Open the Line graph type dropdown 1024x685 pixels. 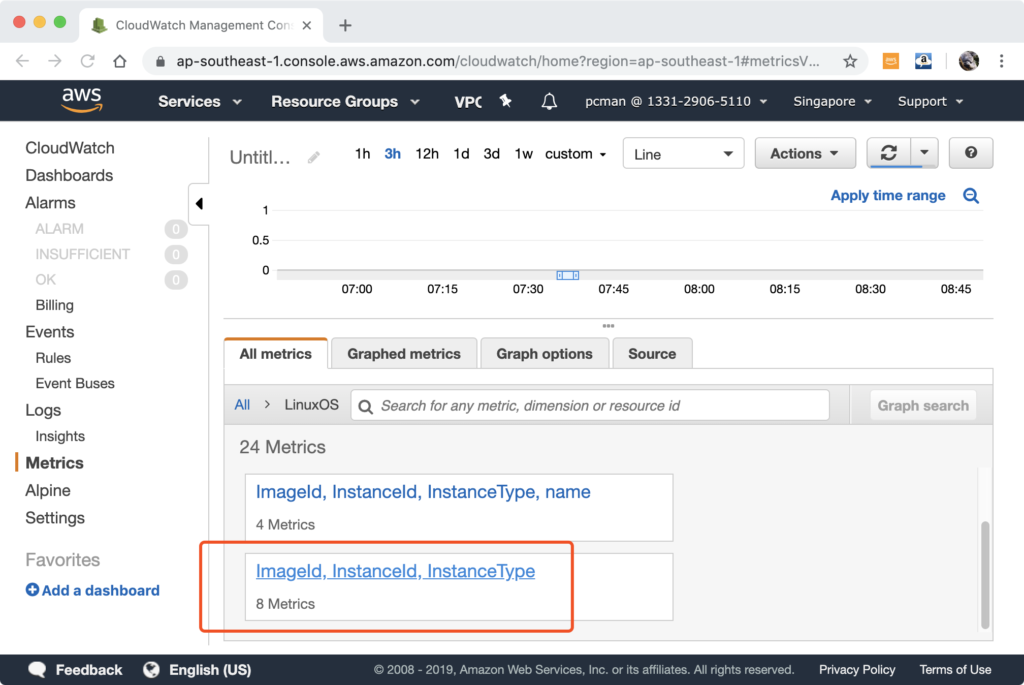click(683, 153)
